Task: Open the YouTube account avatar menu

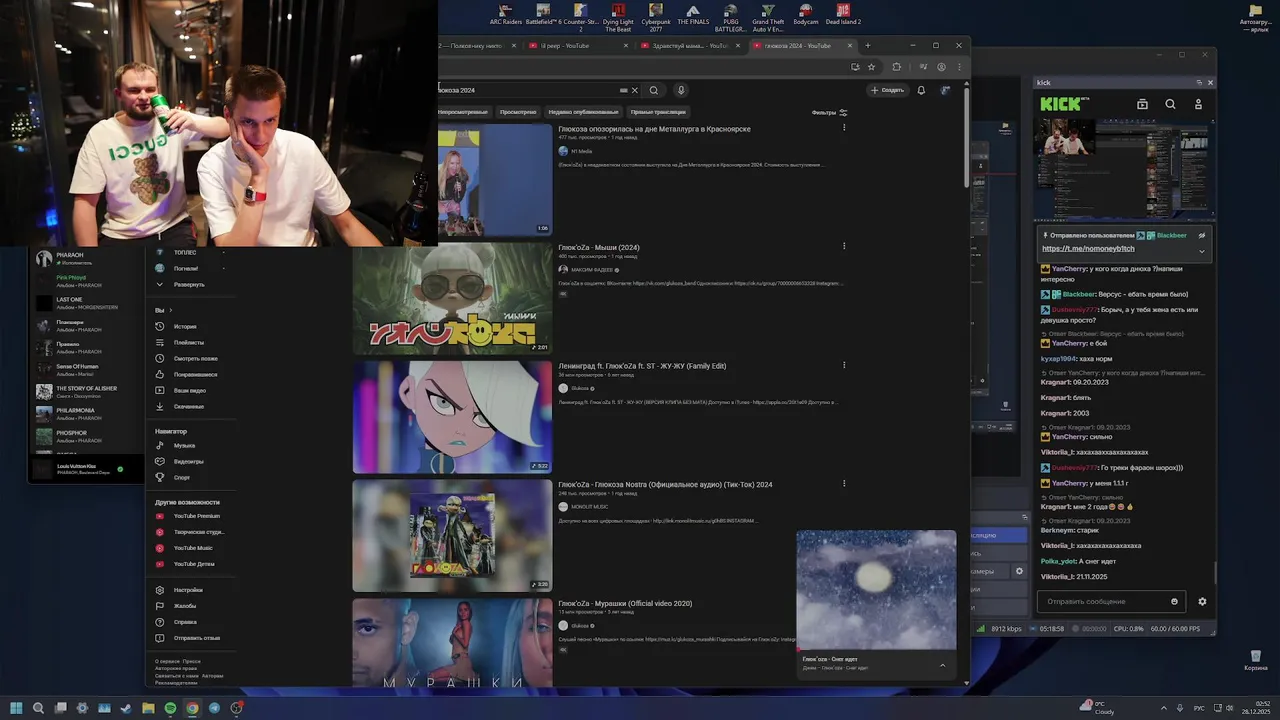Action: pyautogui.click(x=946, y=90)
